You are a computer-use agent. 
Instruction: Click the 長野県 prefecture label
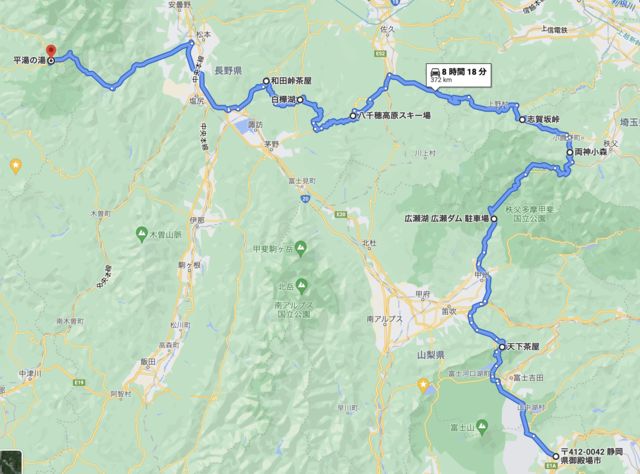pyautogui.click(x=228, y=71)
